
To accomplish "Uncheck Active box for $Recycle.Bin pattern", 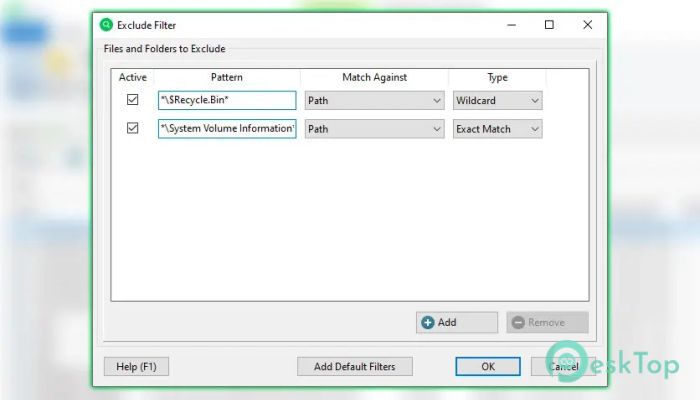I will [133, 100].
